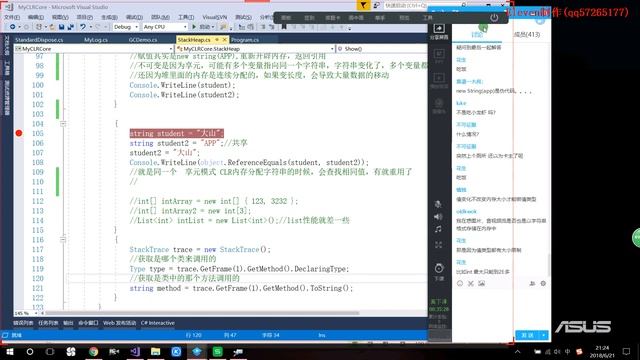The height and width of the screenshot is (360, 640).
Task: Open the Web publish activity panel tab
Action: (x=119, y=323)
